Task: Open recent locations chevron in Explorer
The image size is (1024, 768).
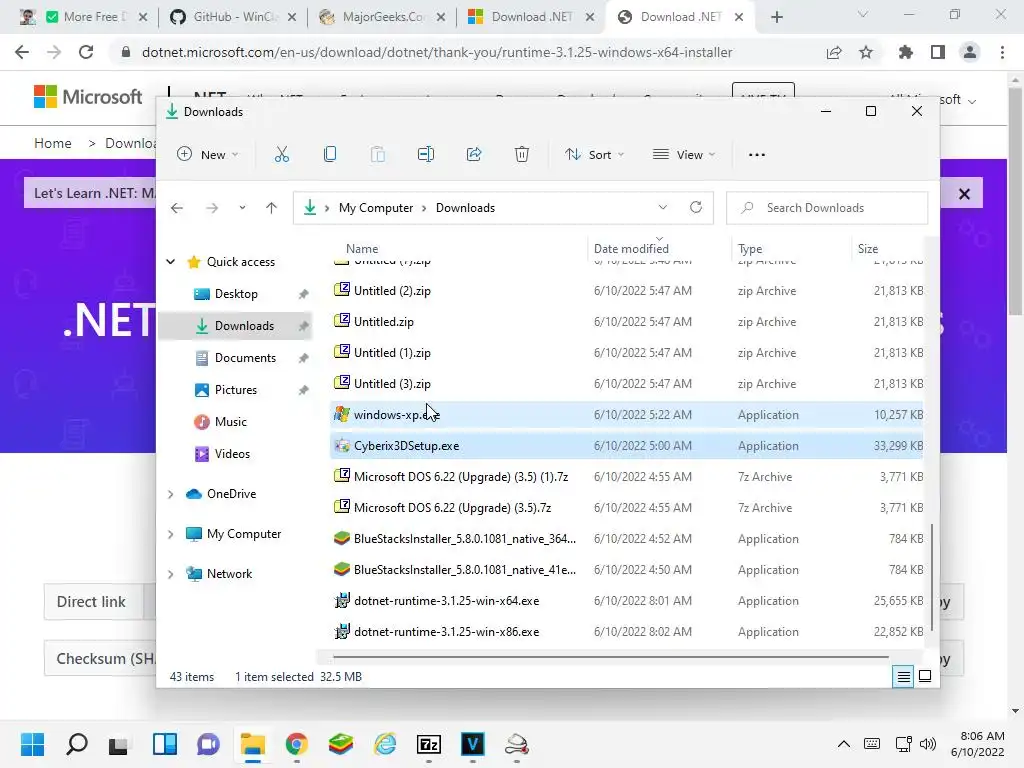Action: [x=242, y=208]
